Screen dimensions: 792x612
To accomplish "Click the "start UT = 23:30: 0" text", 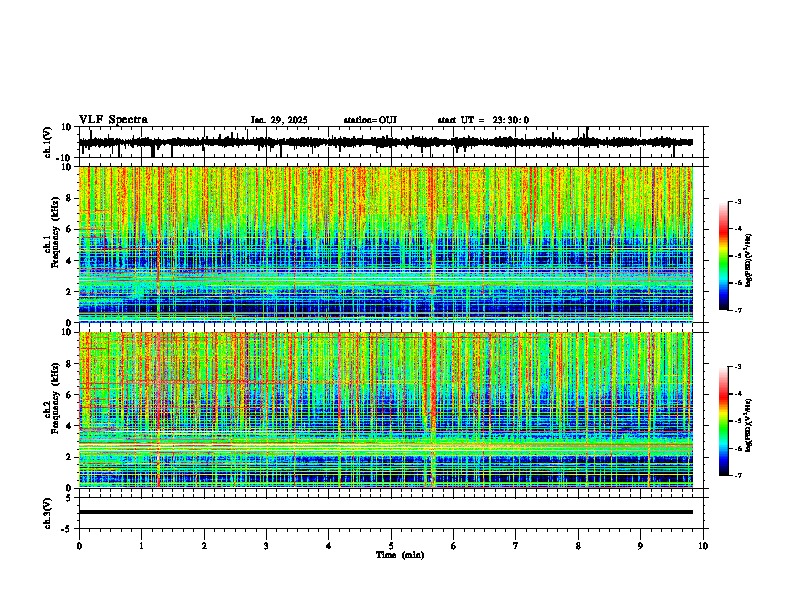I will (483, 120).
